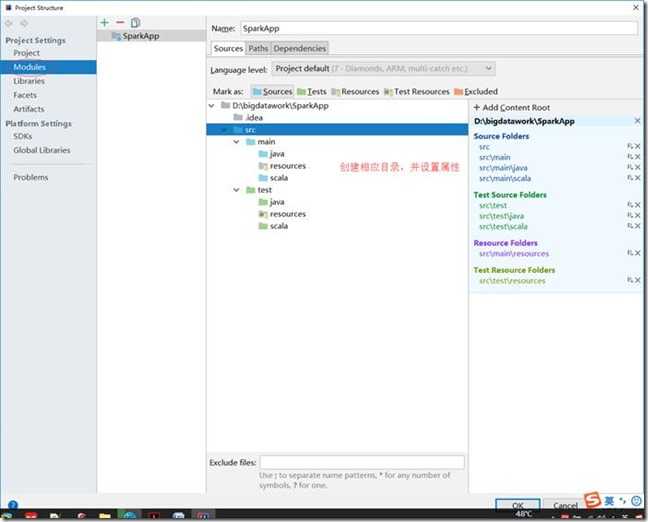Collapse the main folder node
The image size is (648, 522).
(236, 142)
